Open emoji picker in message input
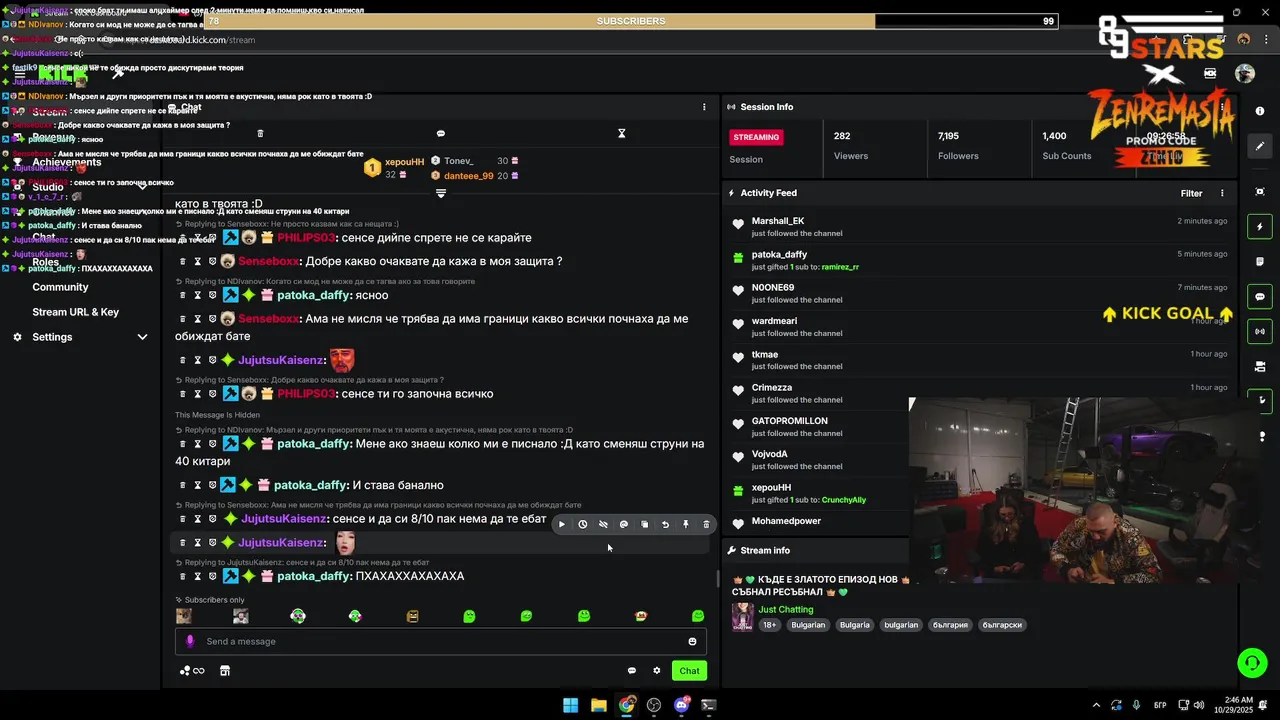 (692, 641)
